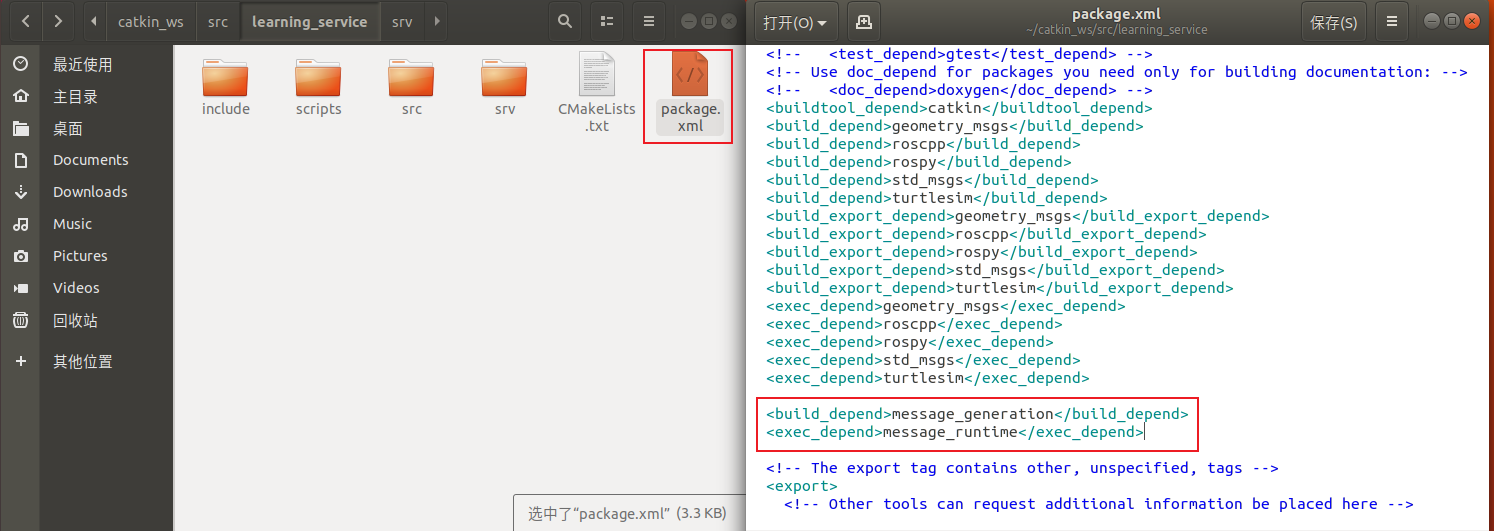Open the include folder

tap(226, 87)
